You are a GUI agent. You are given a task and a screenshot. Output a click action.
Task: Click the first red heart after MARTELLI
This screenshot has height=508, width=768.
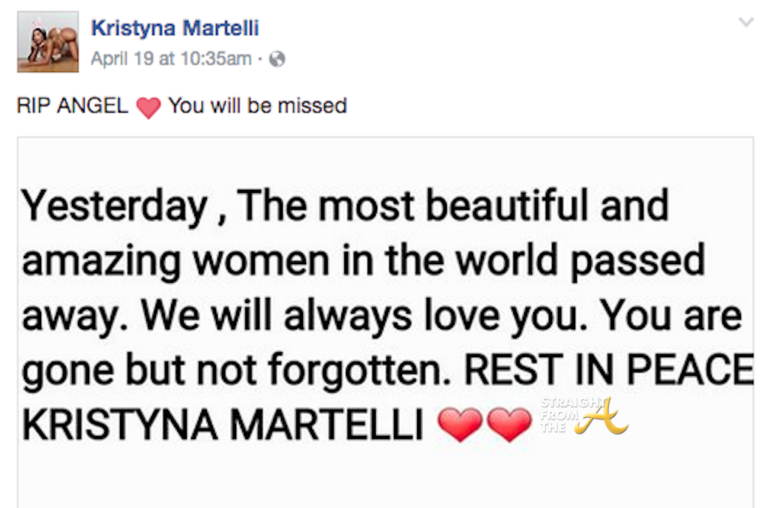point(462,425)
